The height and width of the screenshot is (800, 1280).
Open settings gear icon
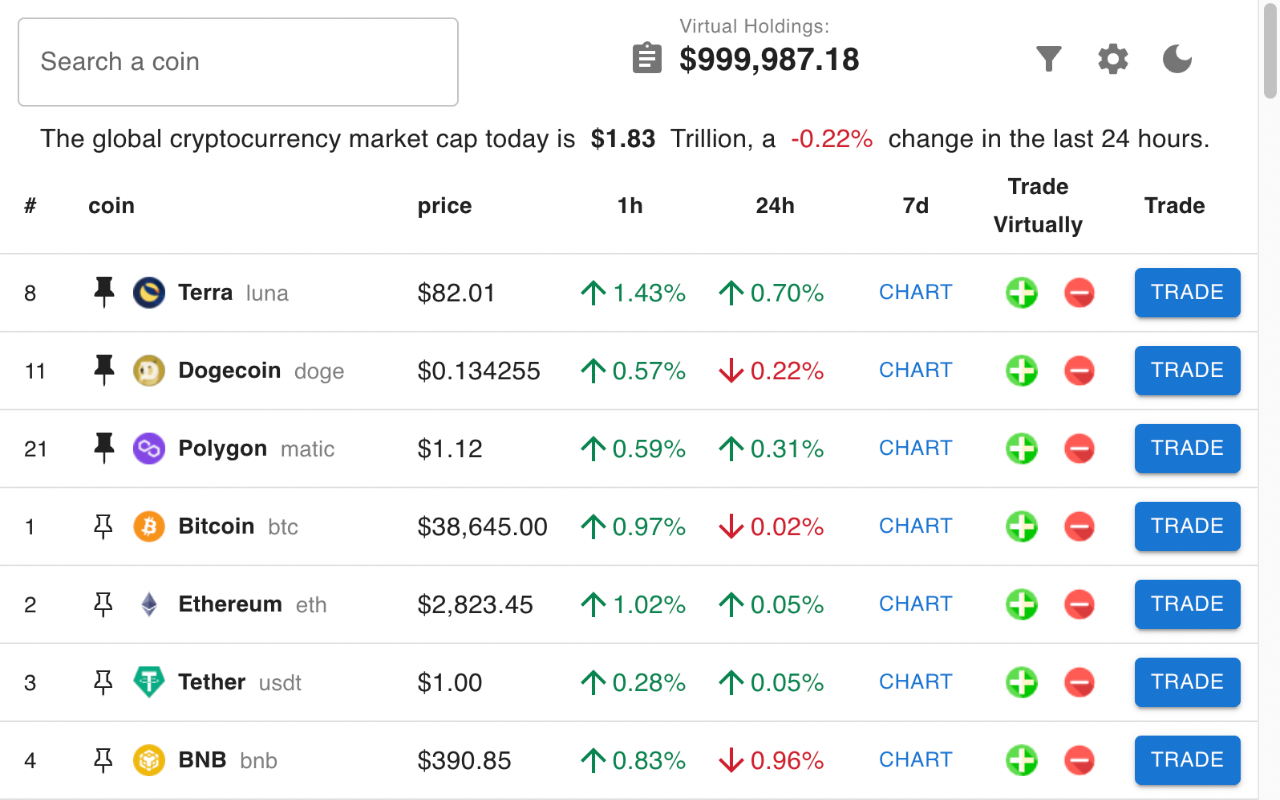click(1113, 60)
